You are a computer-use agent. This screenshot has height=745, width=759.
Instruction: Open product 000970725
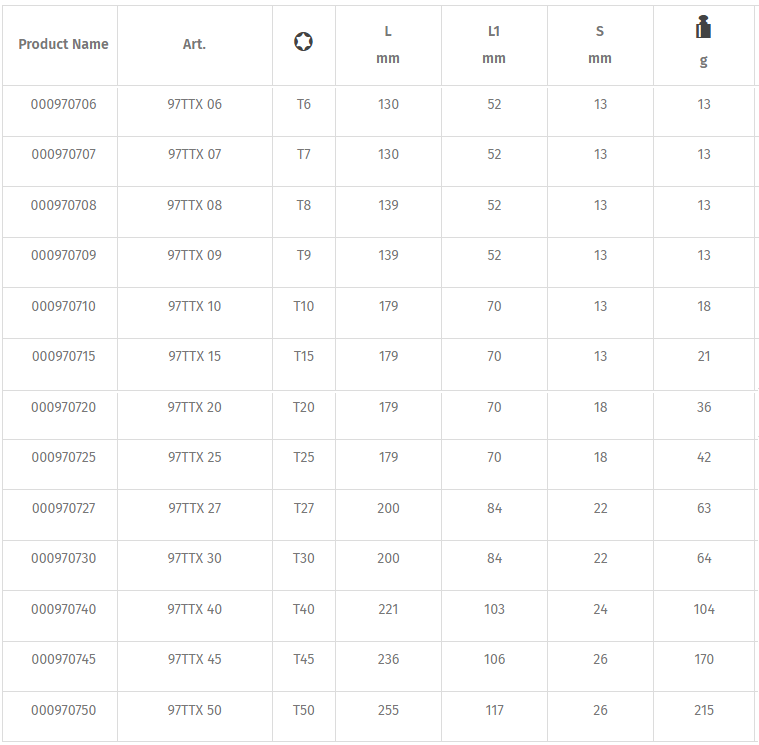pos(63,457)
